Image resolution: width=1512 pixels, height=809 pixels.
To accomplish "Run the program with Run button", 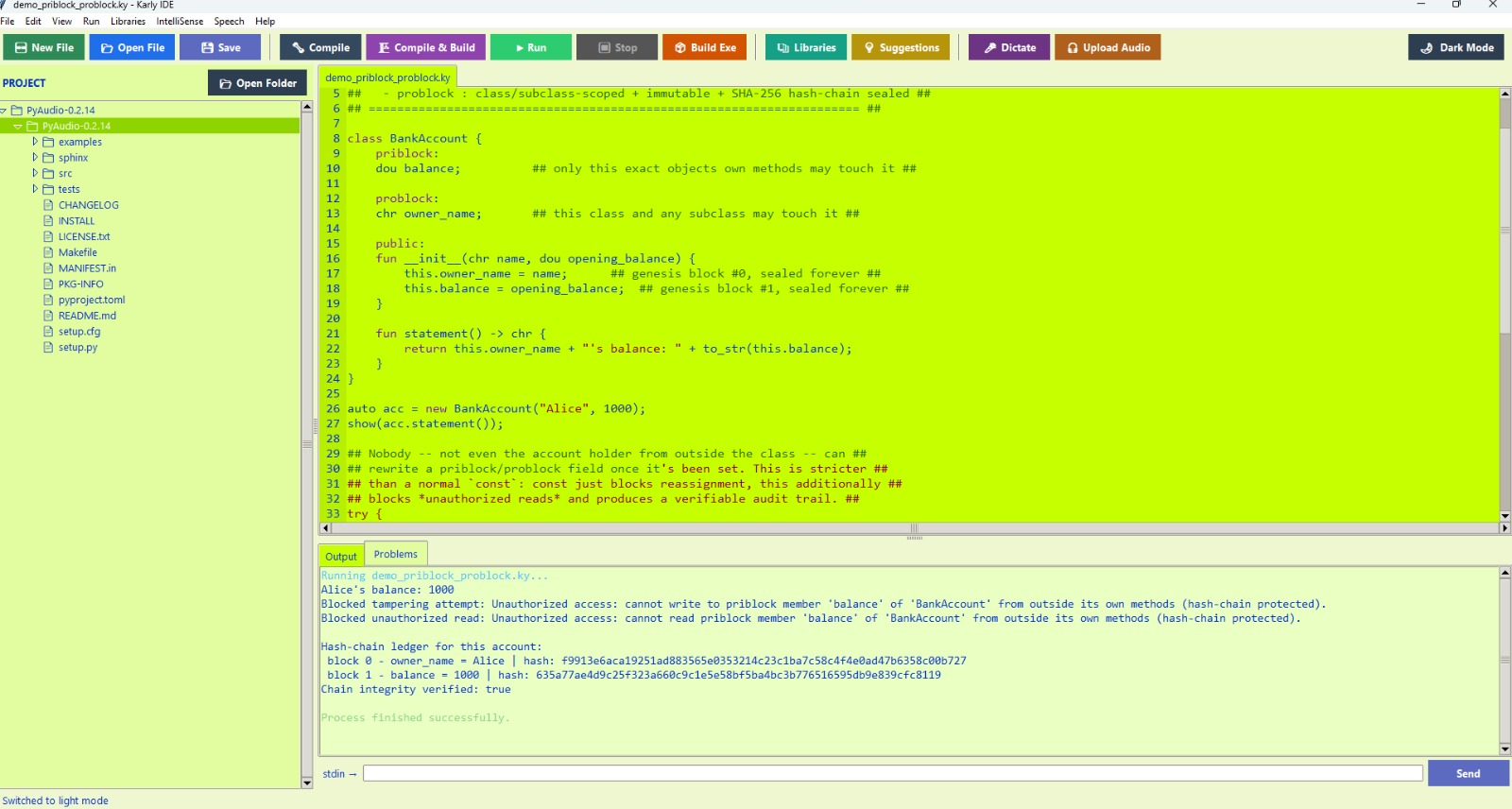I will [x=531, y=47].
